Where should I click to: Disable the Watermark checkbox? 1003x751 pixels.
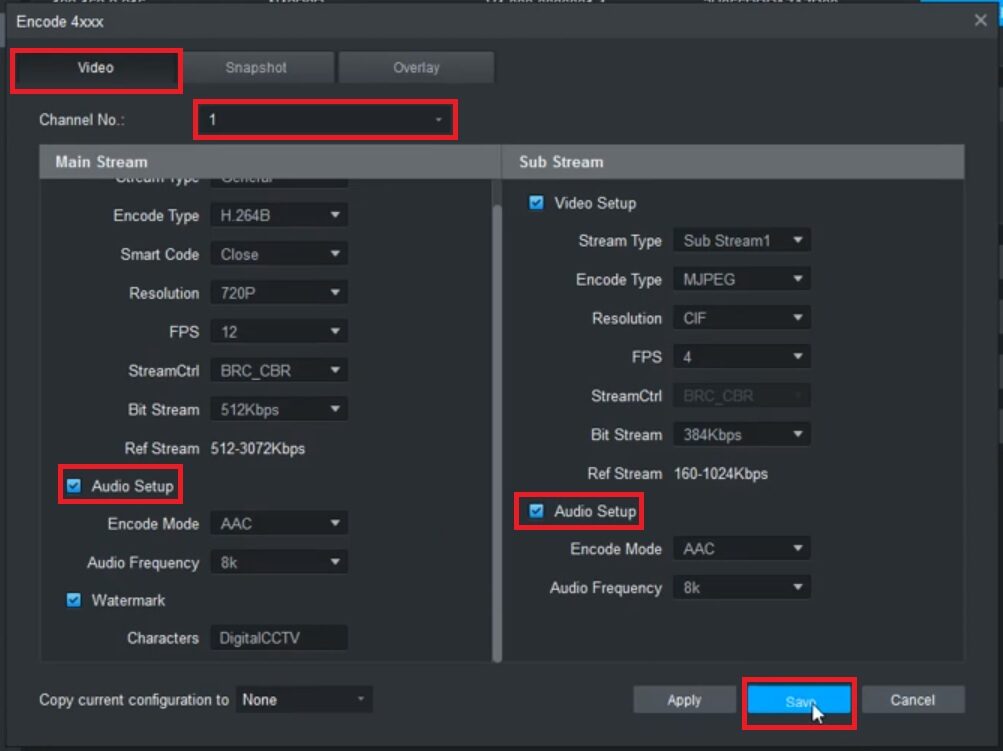click(x=73, y=601)
